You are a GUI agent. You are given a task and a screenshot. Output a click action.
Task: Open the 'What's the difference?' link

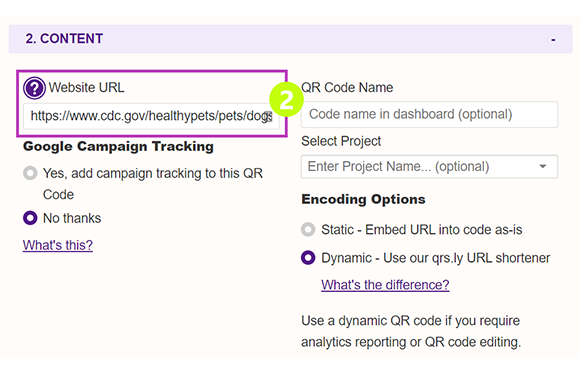click(385, 285)
